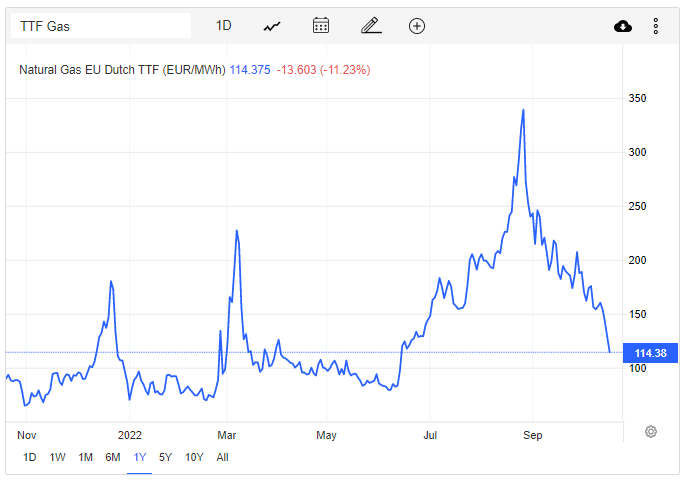Select the 1W time range
This screenshot has height=481, width=684.
[57, 457]
